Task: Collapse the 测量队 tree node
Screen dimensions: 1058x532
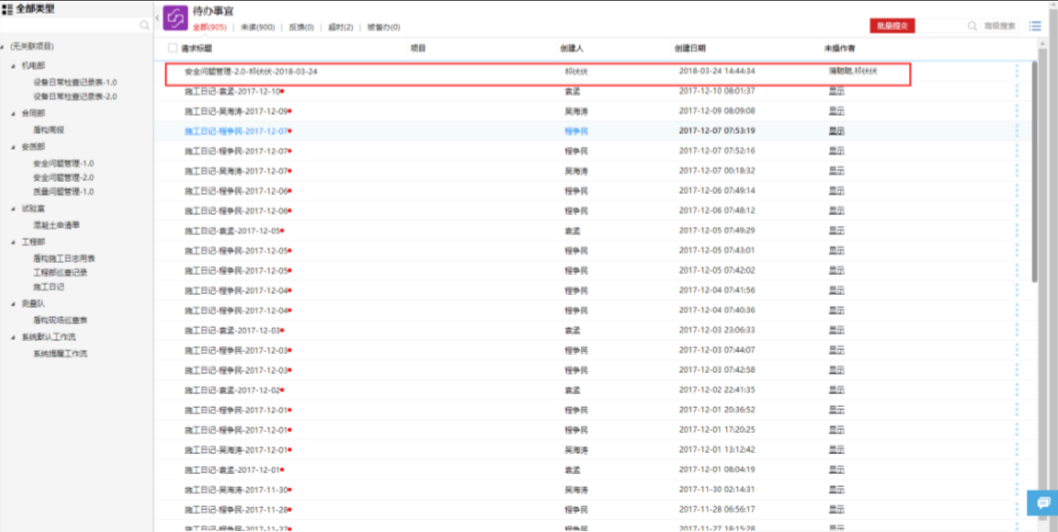Action: pyautogui.click(x=13, y=304)
